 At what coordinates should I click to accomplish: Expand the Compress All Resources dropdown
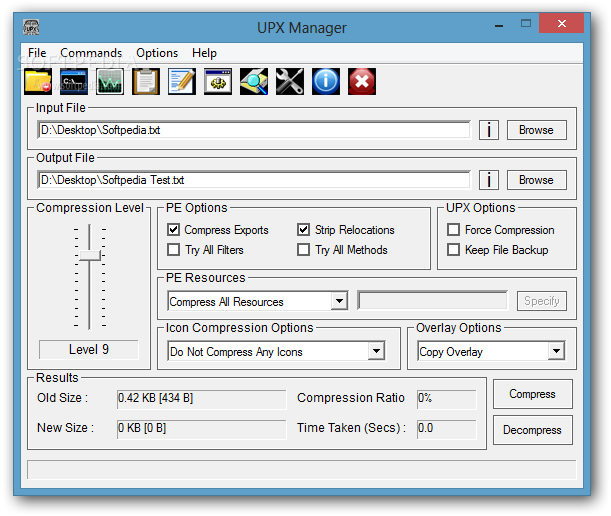pos(339,301)
